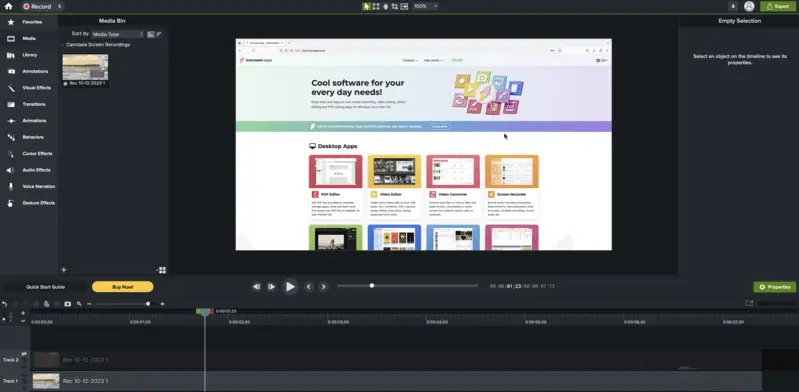Open the Library tab in sidebar

point(29,55)
